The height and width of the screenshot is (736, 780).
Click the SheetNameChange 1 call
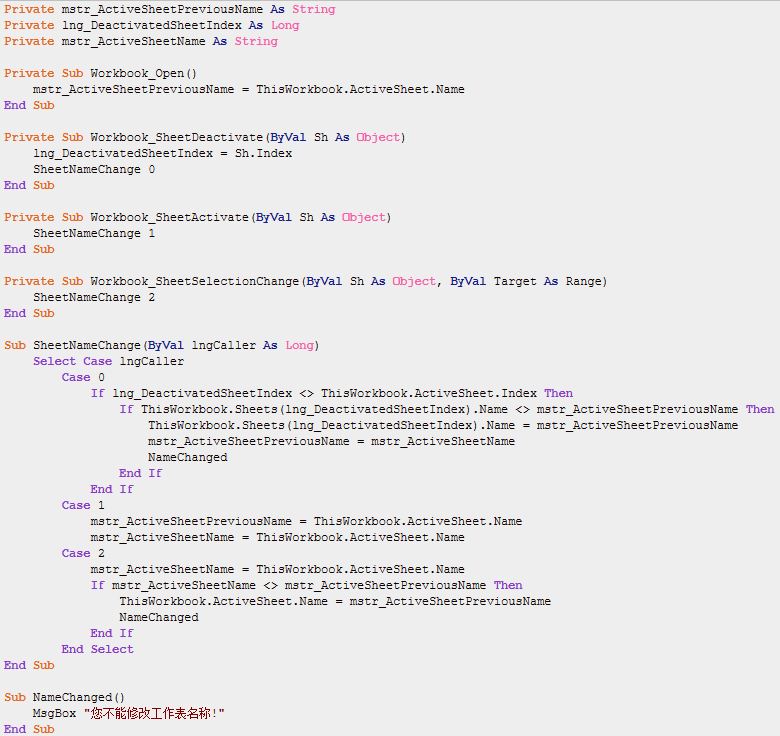pos(94,233)
